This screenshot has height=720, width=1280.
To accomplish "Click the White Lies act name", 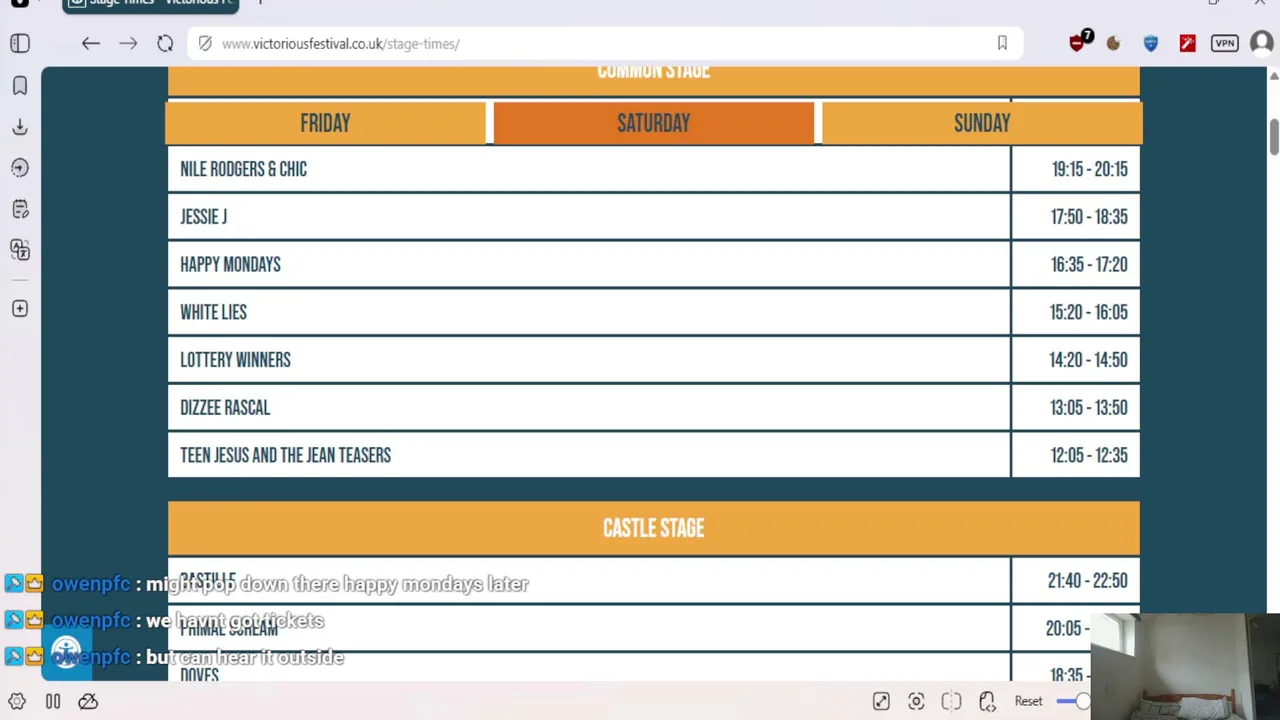I will tap(213, 312).
